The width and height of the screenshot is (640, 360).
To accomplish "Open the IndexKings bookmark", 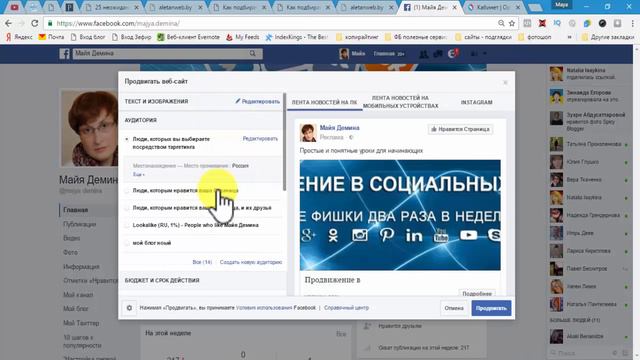I will tap(296, 37).
